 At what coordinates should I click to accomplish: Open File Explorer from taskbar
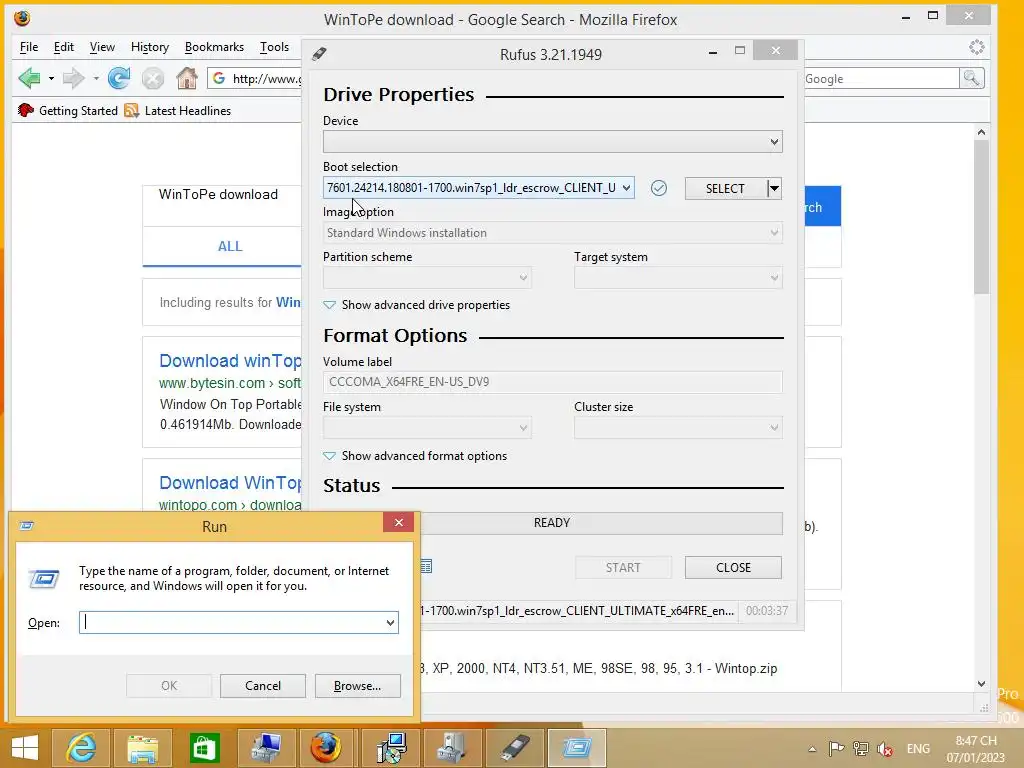(x=143, y=748)
